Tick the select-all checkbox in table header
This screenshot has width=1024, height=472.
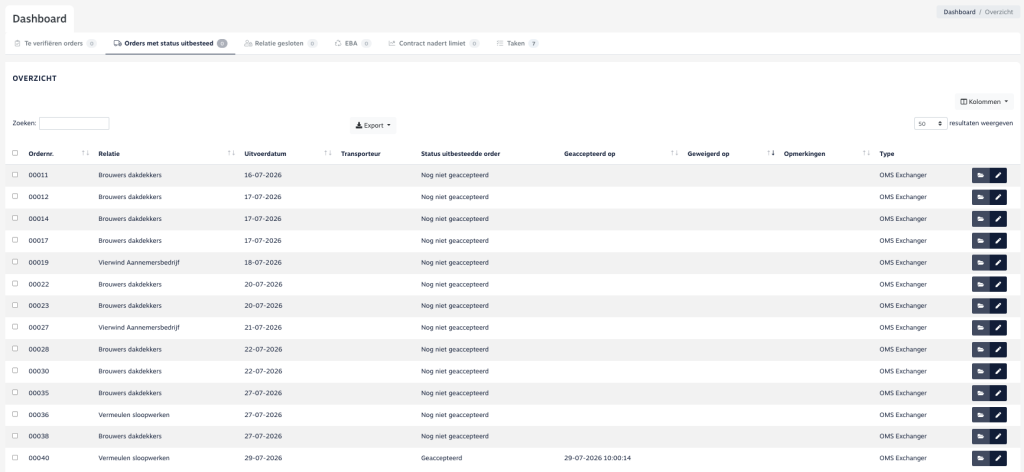tap(15, 153)
